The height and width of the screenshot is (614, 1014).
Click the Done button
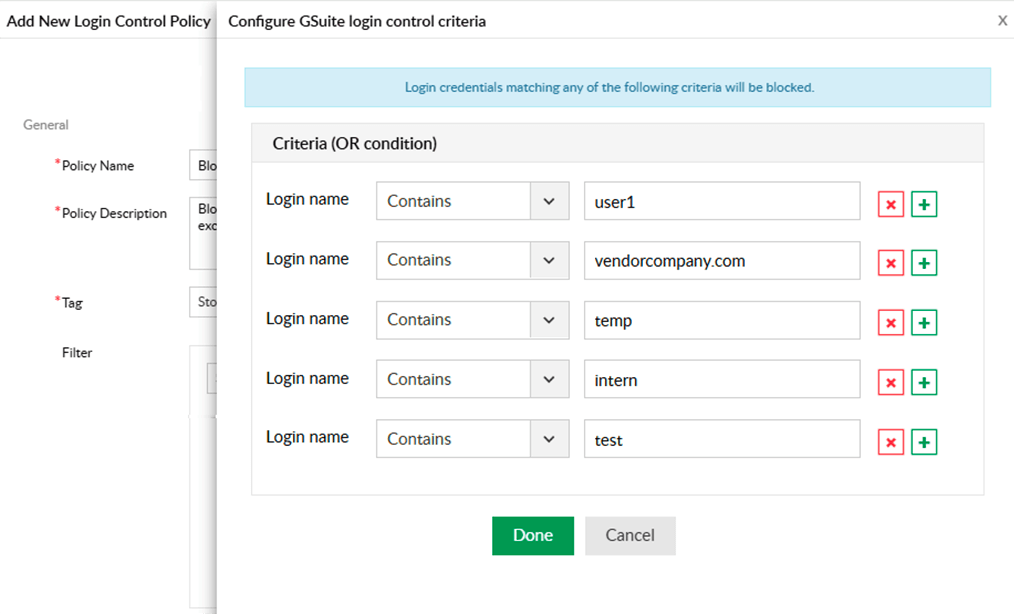[x=532, y=535]
